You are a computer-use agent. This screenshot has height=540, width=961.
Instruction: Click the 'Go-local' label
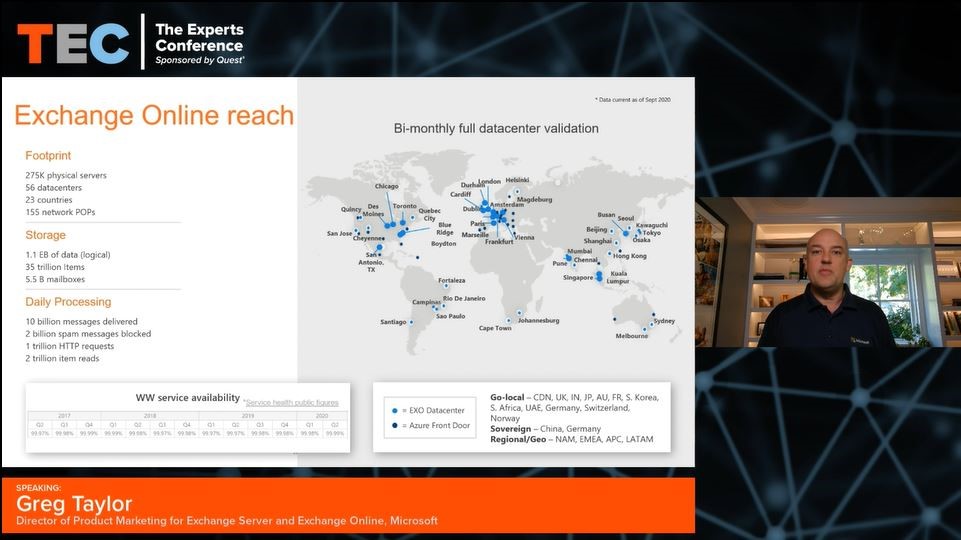coord(507,397)
